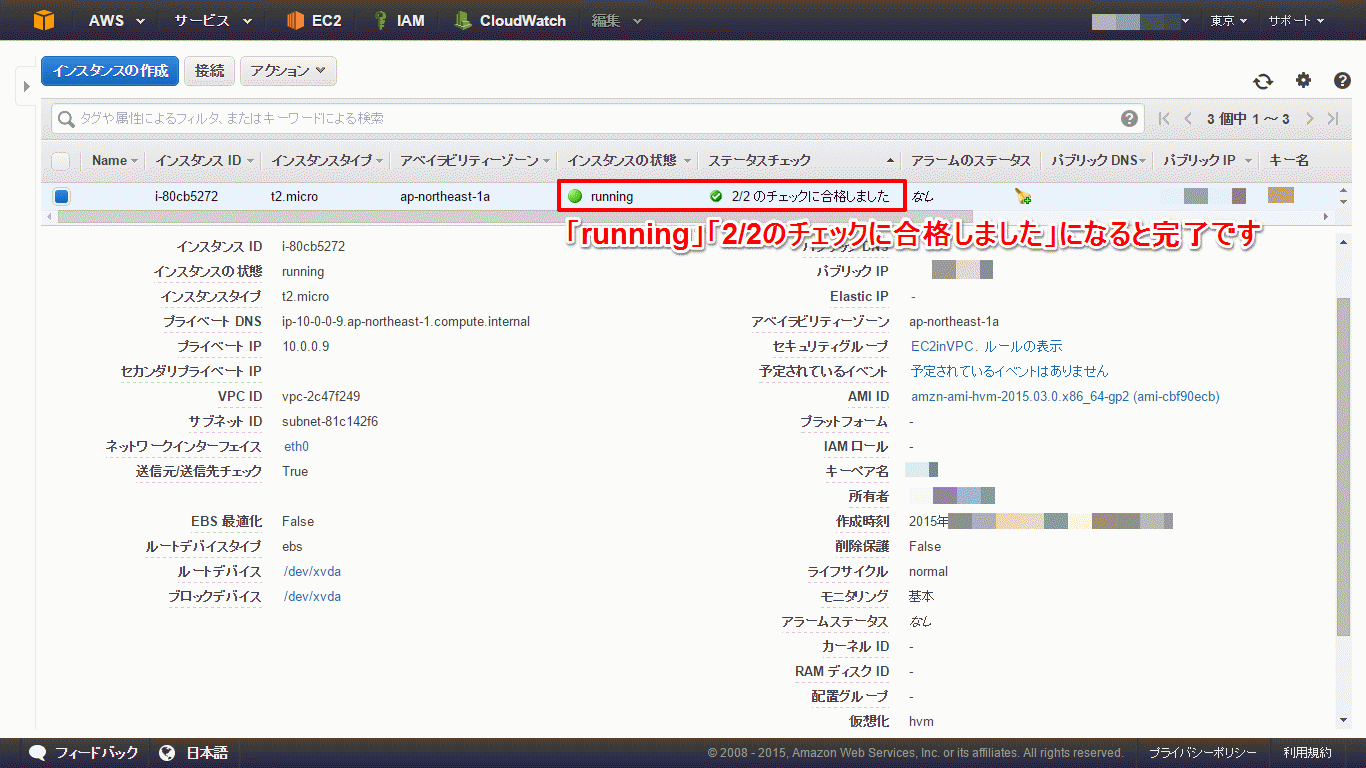Click the search box help icon
The image size is (1366, 768).
coord(1129,118)
